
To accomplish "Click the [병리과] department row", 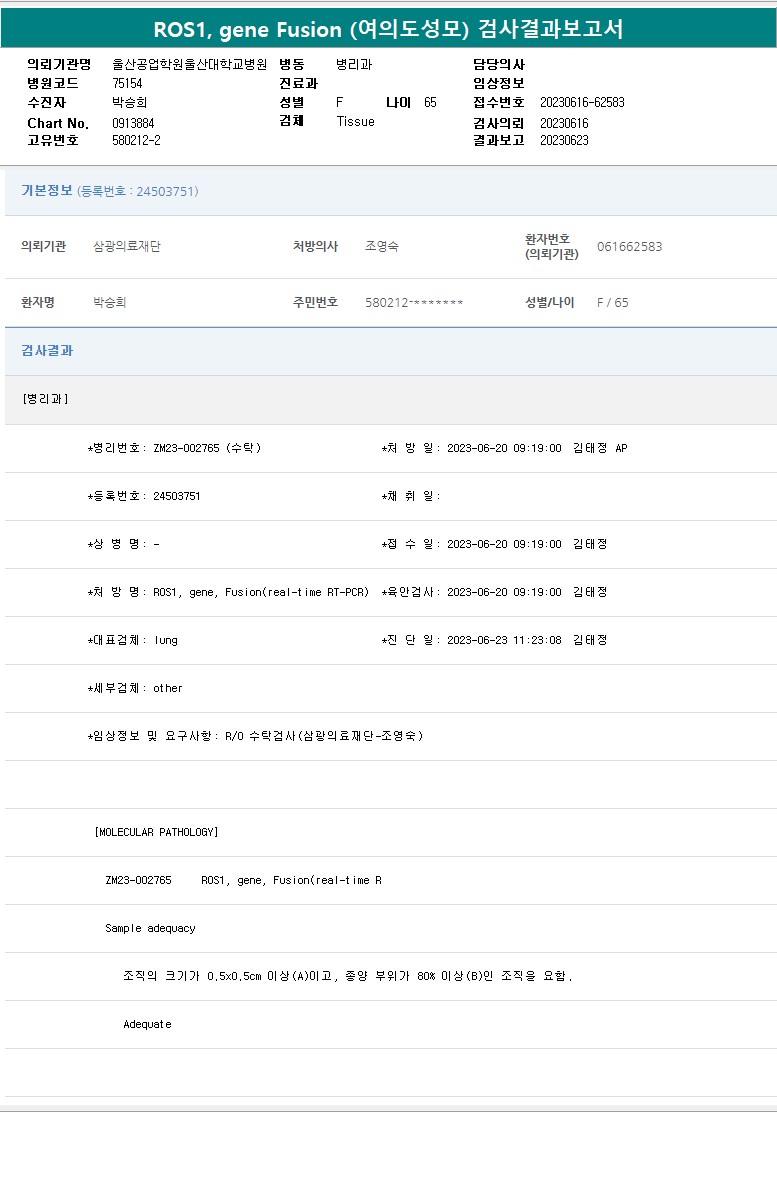I will pos(45,399).
